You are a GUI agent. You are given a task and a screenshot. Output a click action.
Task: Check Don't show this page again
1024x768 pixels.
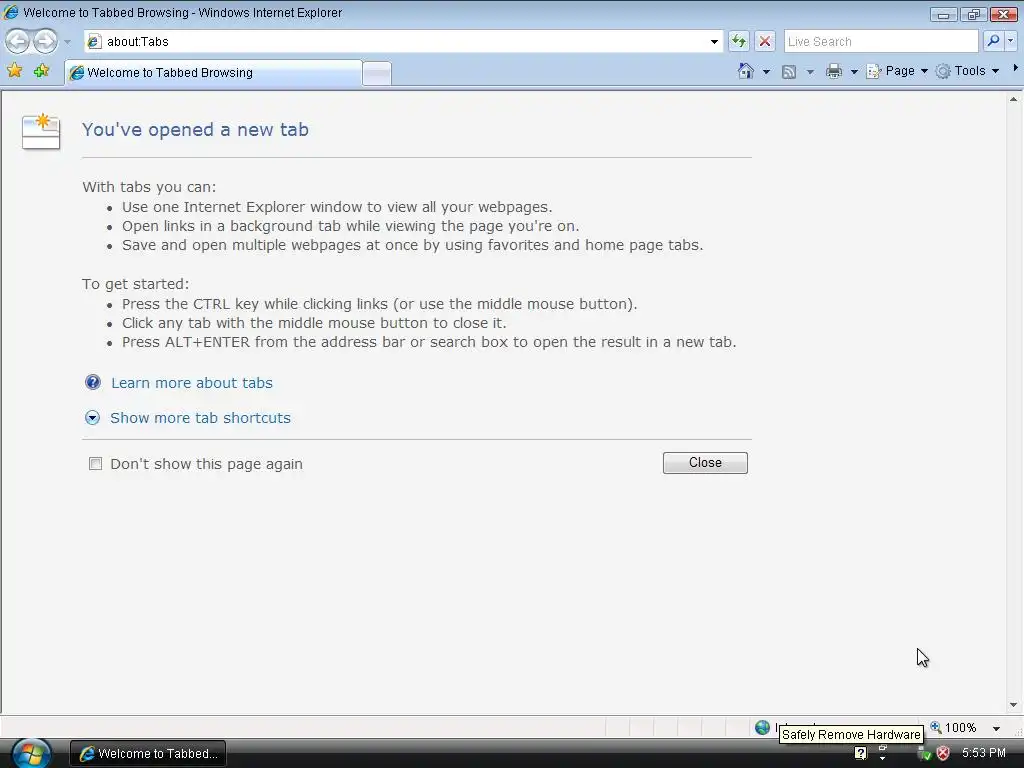click(x=95, y=464)
